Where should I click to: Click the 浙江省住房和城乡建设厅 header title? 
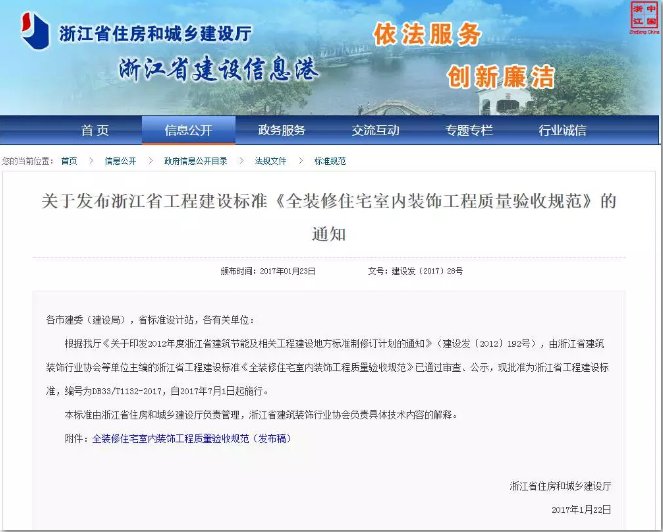(x=156, y=33)
